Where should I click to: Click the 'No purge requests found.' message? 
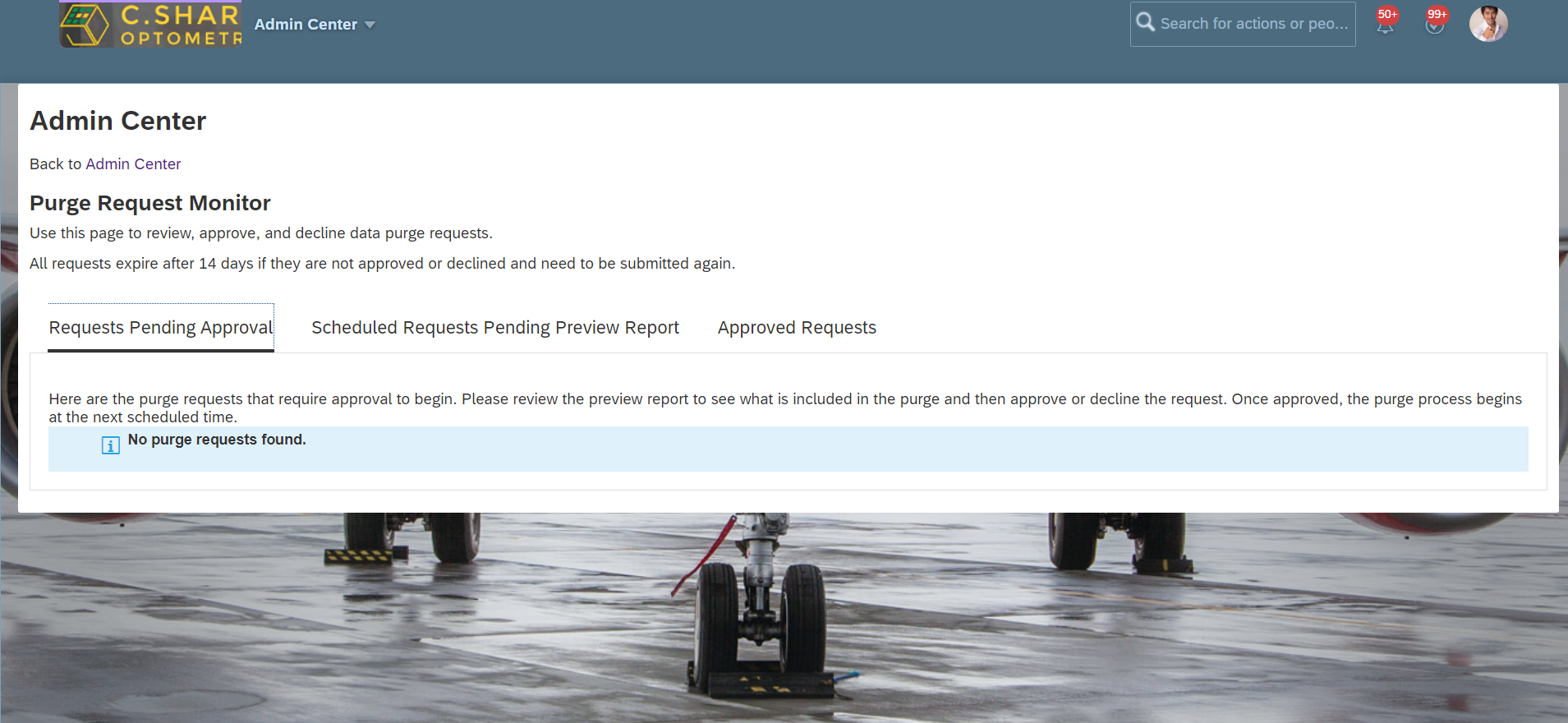coord(217,440)
